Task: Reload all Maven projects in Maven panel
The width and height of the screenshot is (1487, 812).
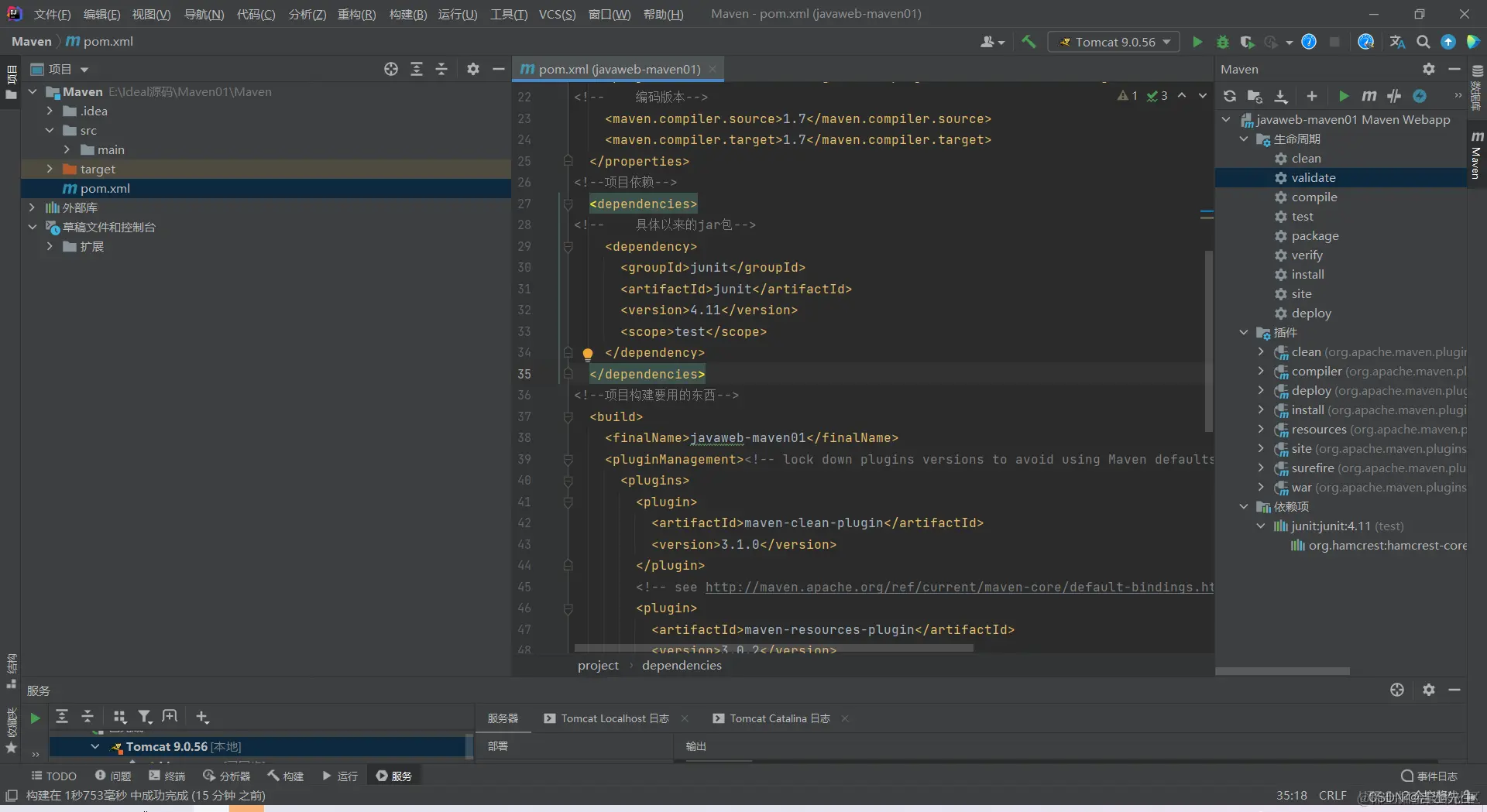Action: click(1229, 96)
